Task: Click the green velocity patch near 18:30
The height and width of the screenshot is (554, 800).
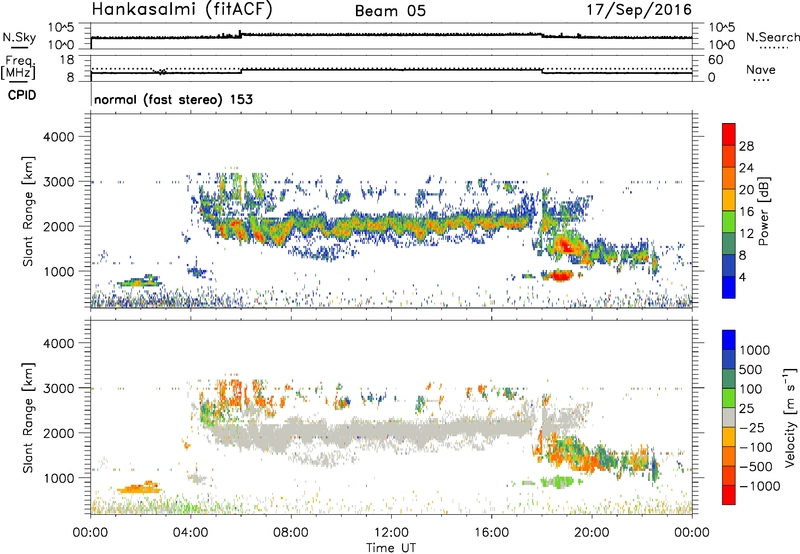Action: pyautogui.click(x=557, y=482)
